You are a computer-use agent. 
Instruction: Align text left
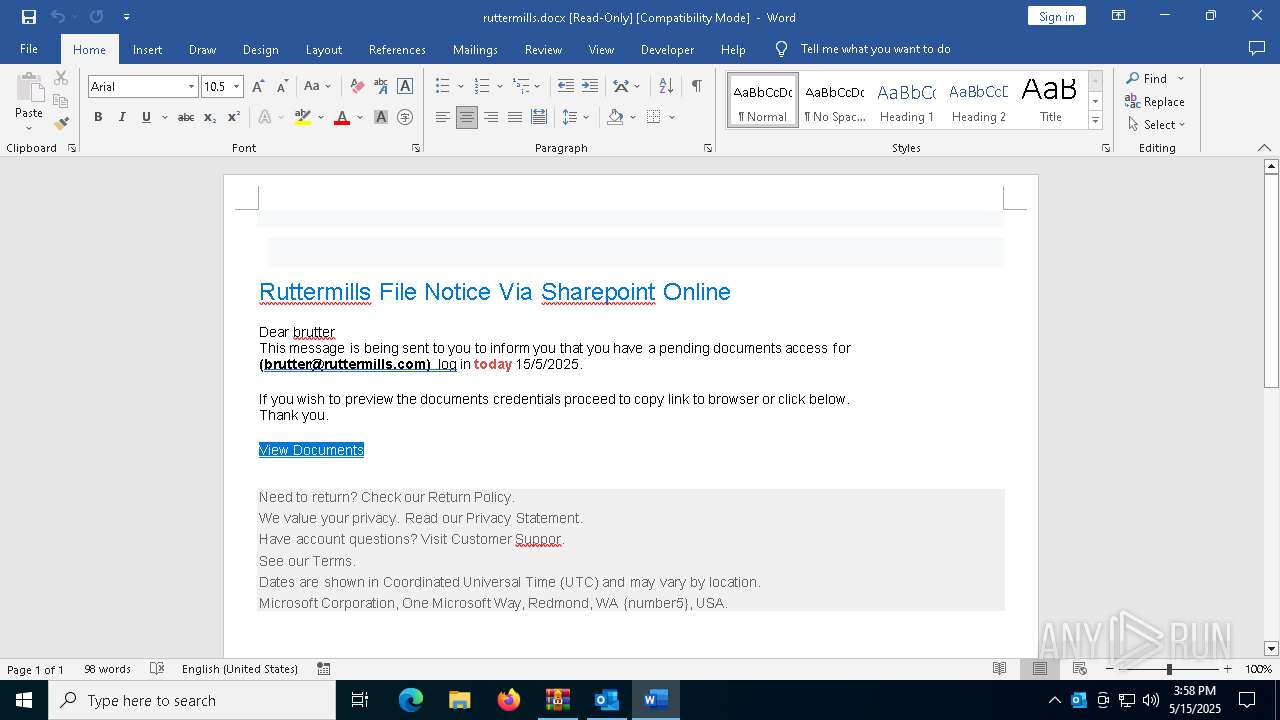tap(443, 117)
